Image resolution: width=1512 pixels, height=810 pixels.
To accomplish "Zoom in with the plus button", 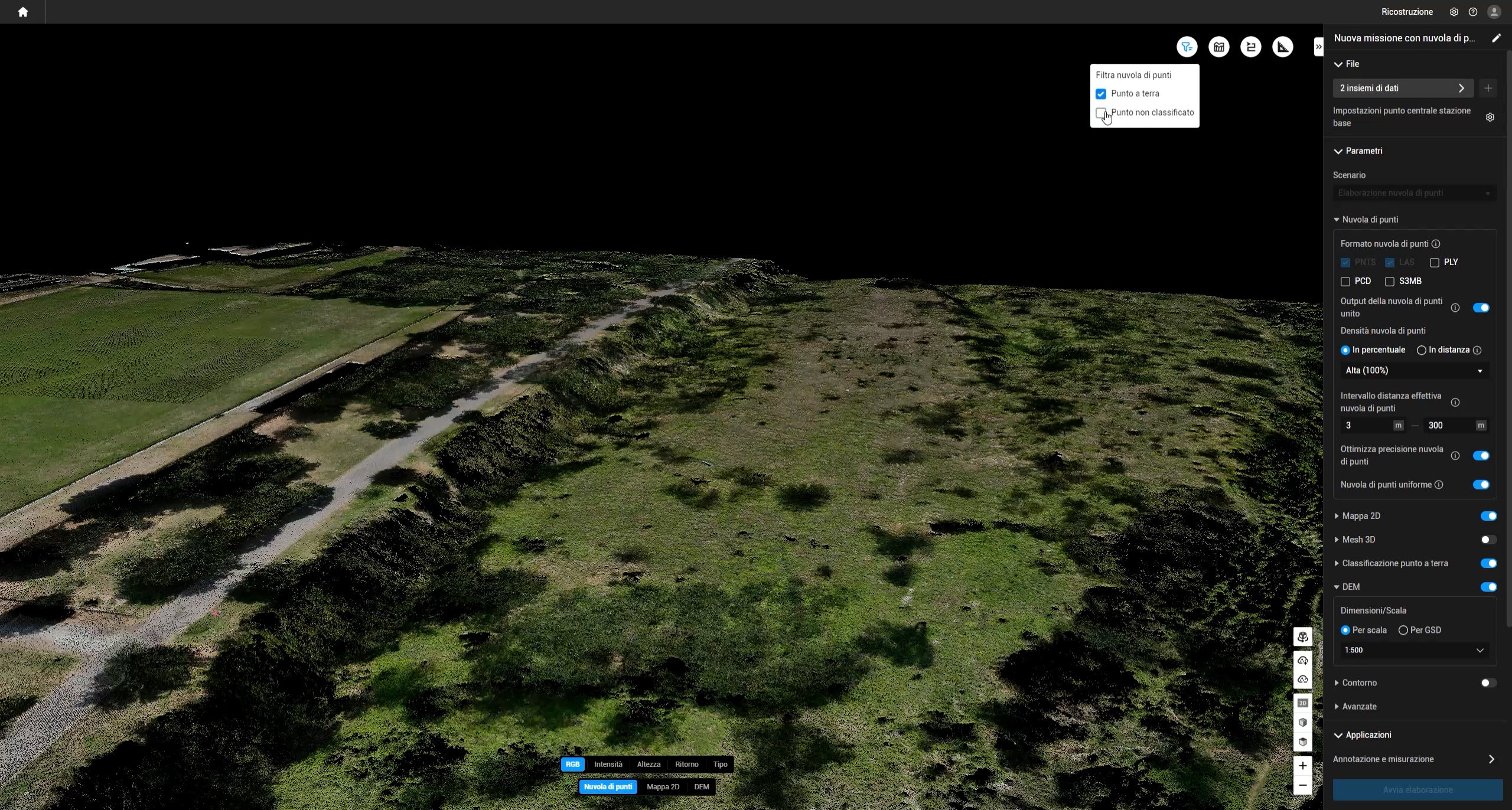I will (x=1302, y=766).
